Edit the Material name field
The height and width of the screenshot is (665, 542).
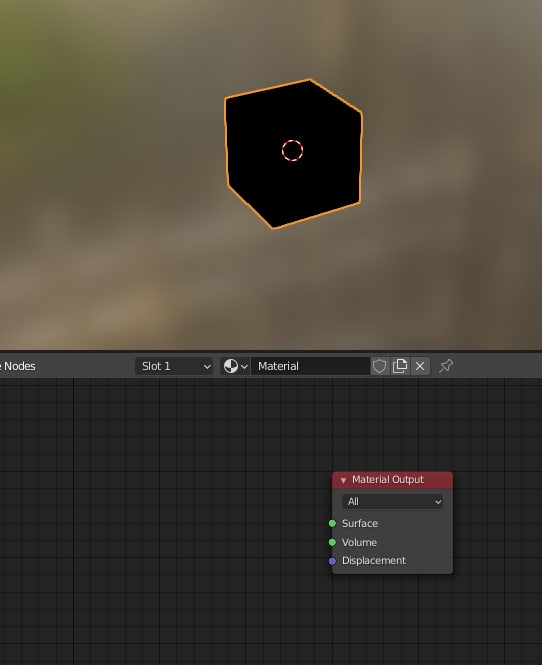(310, 366)
